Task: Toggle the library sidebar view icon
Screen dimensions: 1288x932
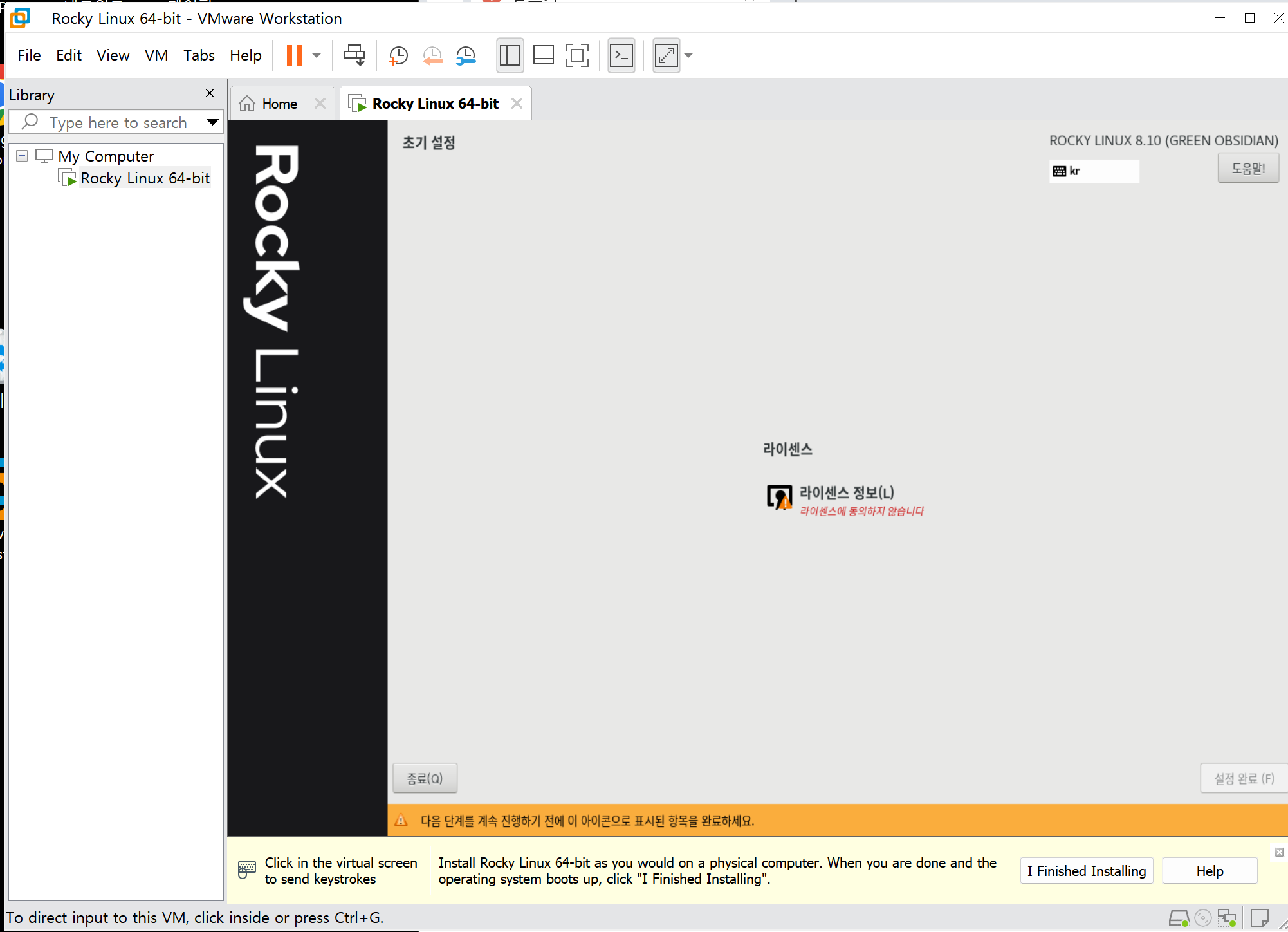Action: click(510, 55)
